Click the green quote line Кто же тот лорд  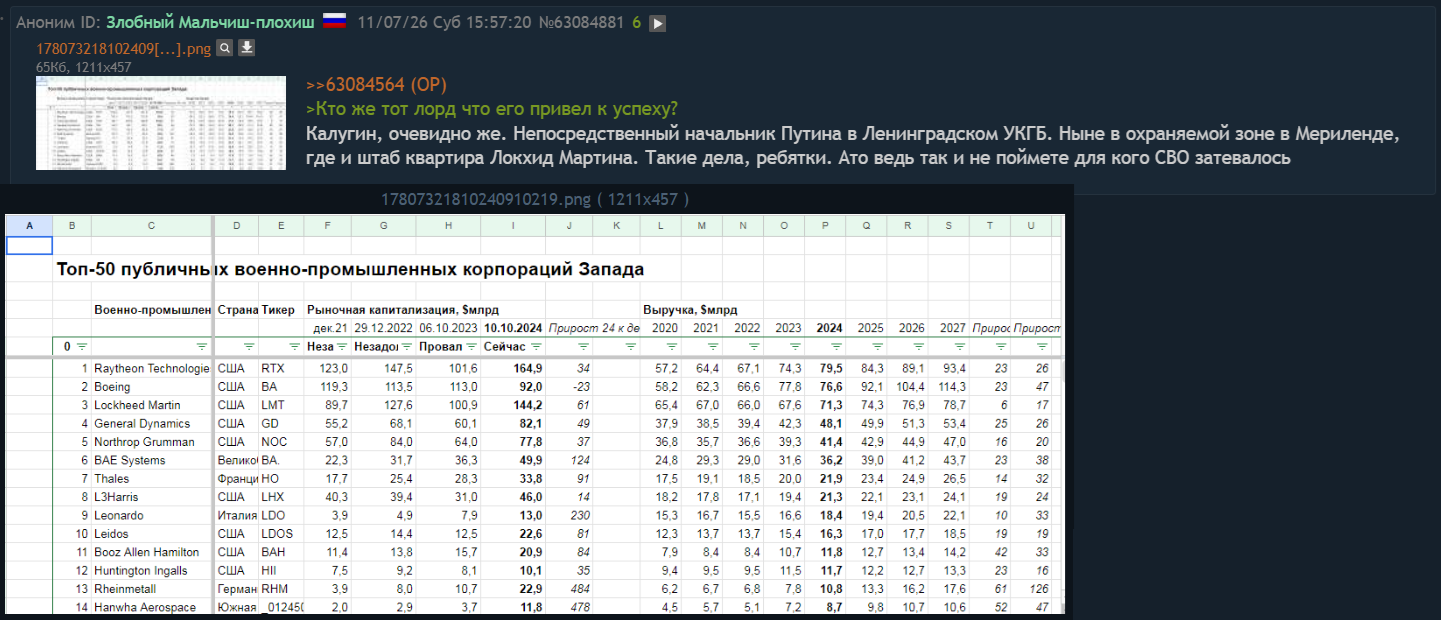pos(492,108)
